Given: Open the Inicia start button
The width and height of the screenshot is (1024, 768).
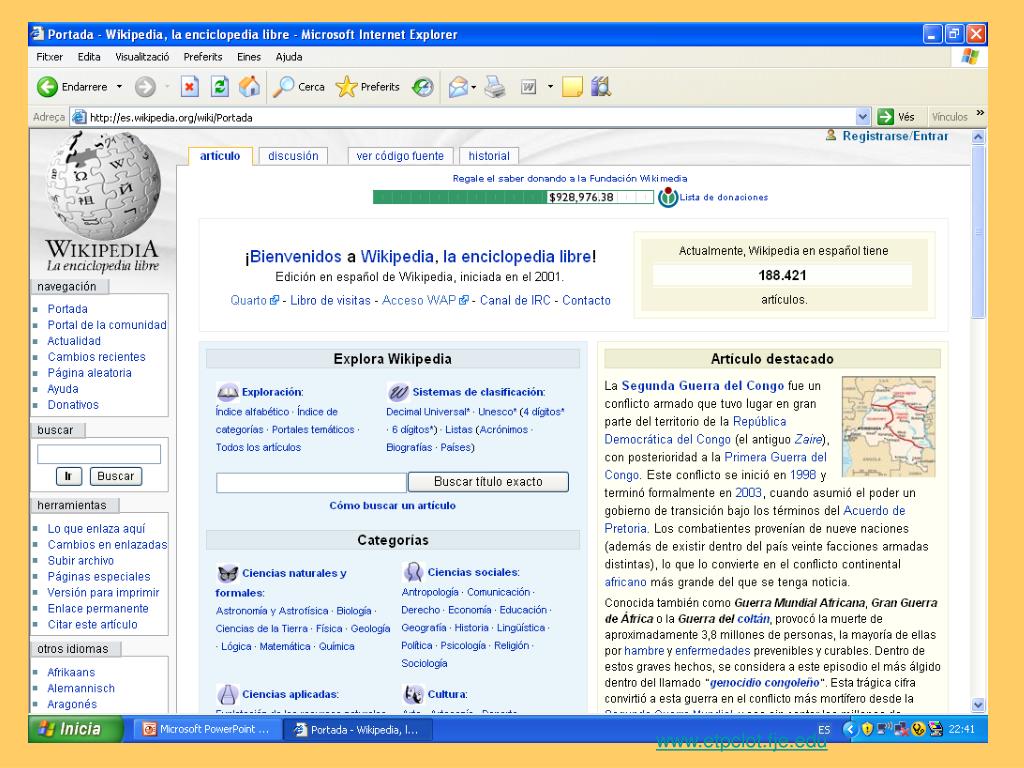Looking at the screenshot, I should (x=75, y=729).
